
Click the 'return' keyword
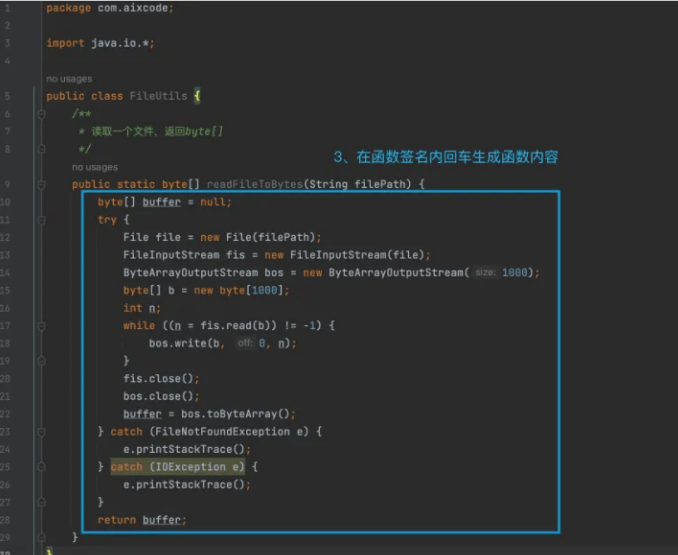(117, 520)
